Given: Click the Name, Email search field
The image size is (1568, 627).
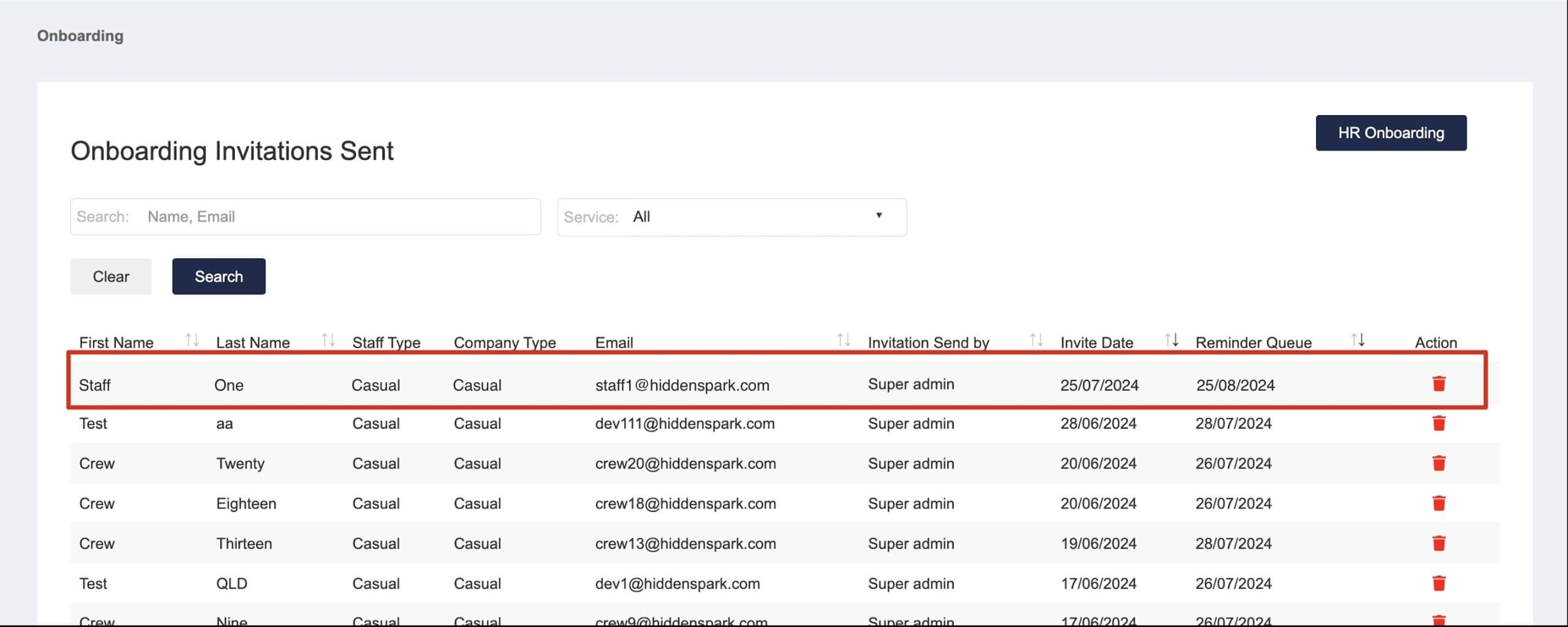Looking at the screenshot, I should tap(305, 217).
